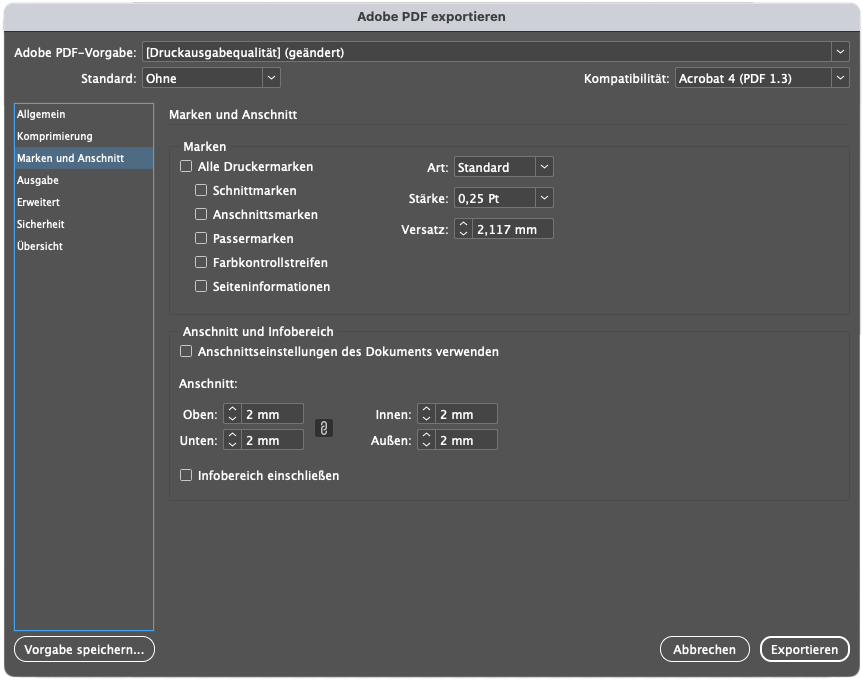Click the Innen bleed value field
This screenshot has width=863, height=680.
(x=467, y=414)
